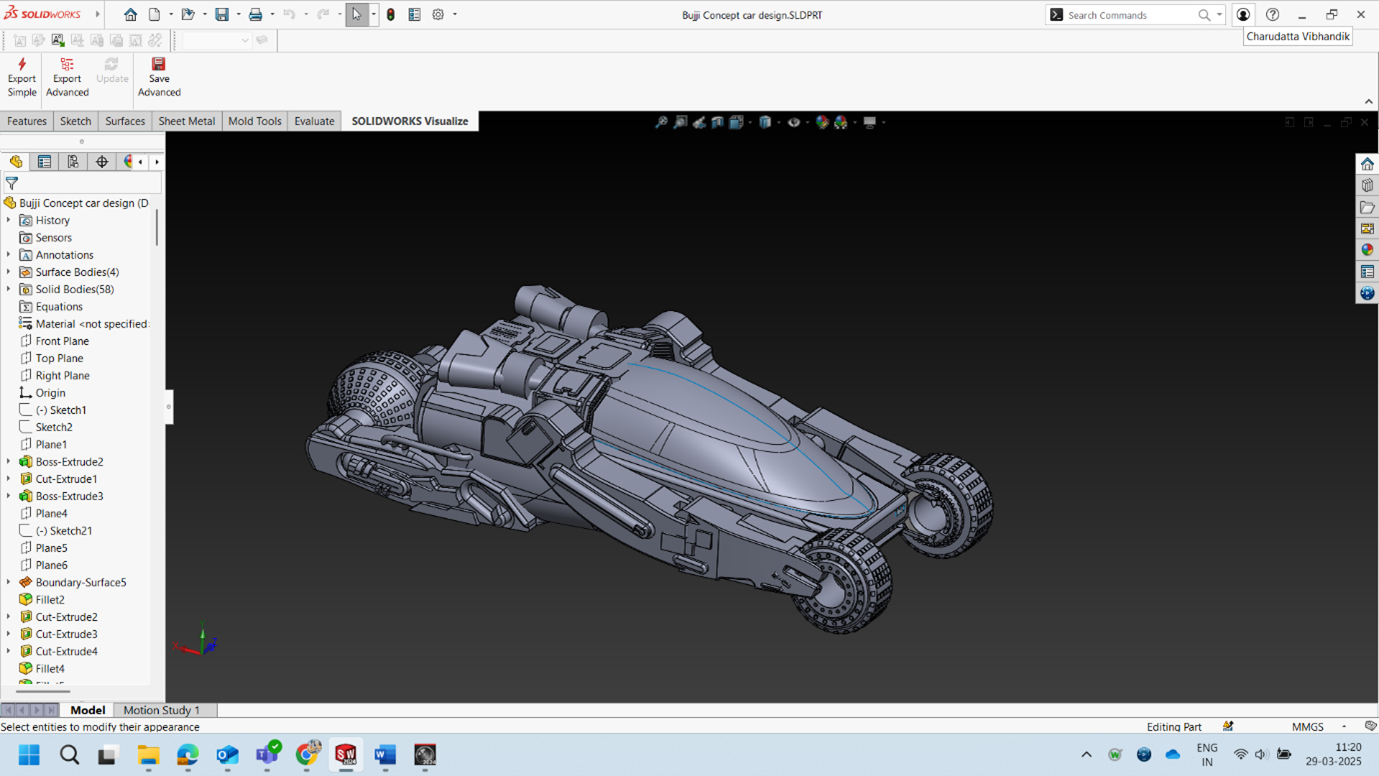
Task: Click Export Advanced in the Visualize ribbon
Action: point(67,77)
